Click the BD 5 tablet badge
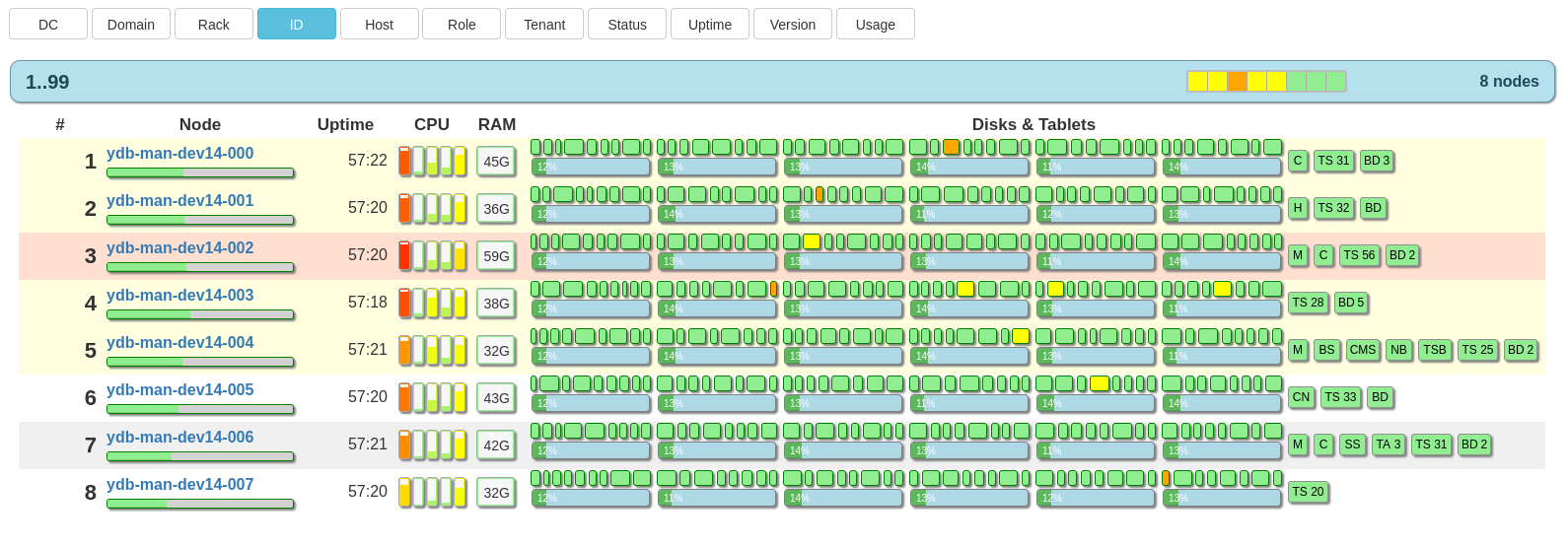 pyautogui.click(x=1350, y=303)
